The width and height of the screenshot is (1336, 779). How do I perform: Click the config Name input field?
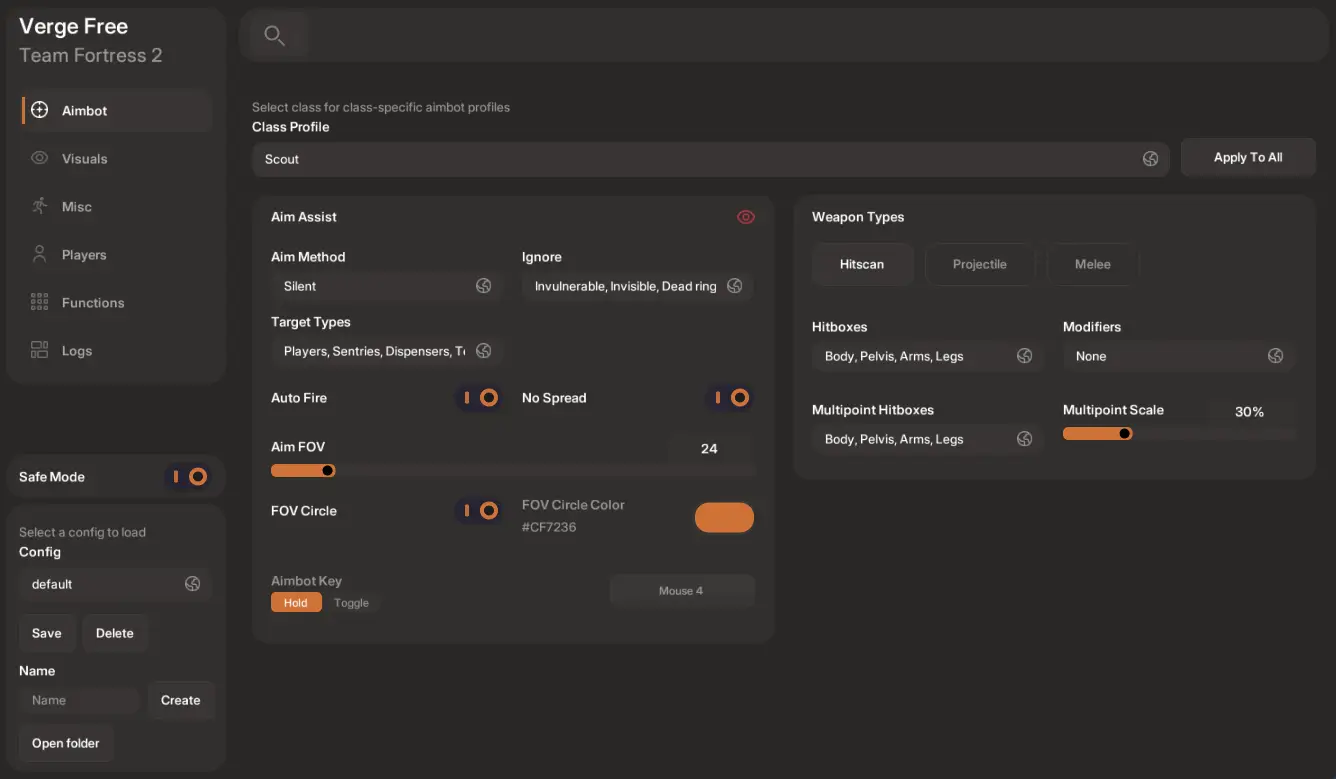pyautogui.click(x=79, y=700)
